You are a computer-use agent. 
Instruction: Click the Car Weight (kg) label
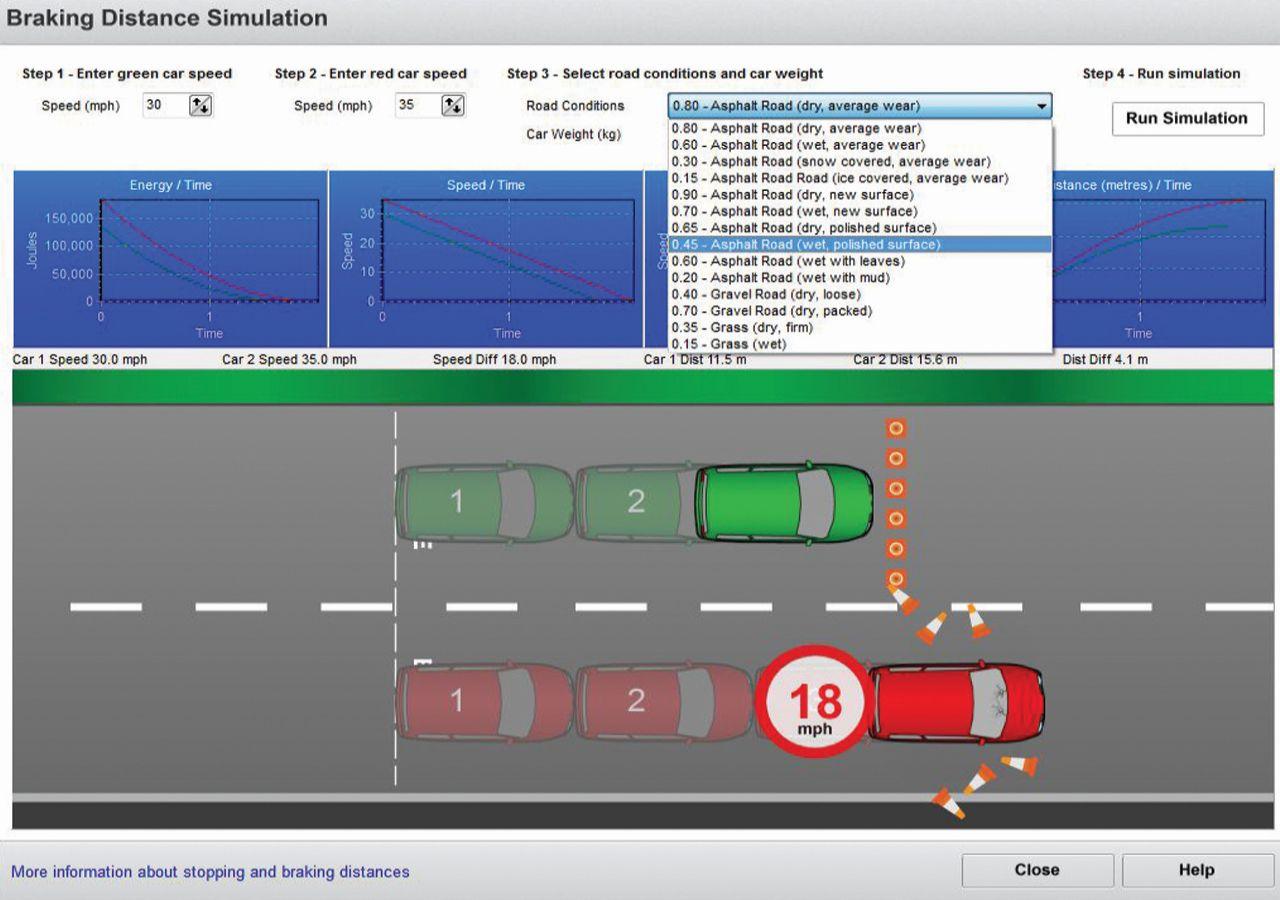point(574,135)
